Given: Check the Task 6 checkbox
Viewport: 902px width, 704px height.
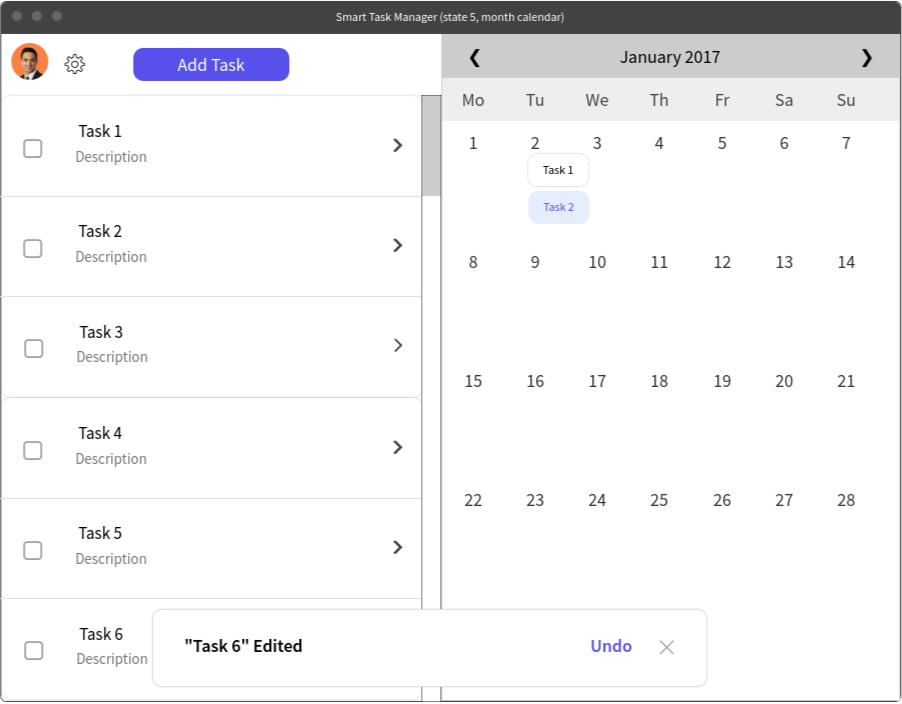Looking at the screenshot, I should pos(33,651).
